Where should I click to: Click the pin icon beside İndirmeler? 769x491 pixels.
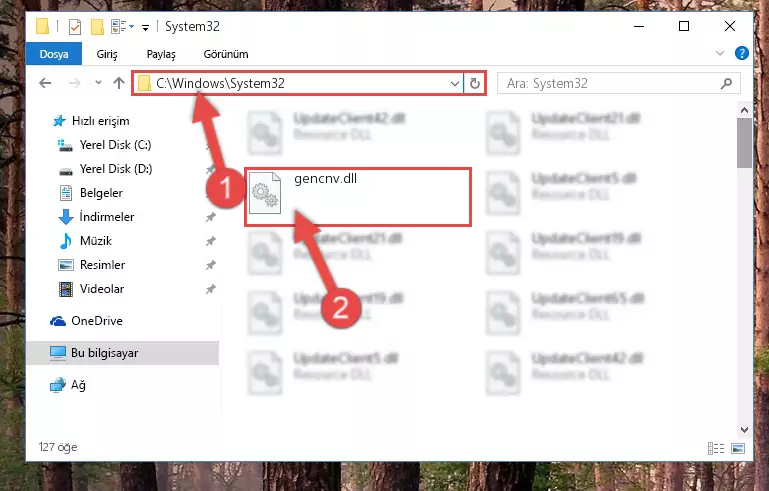(x=210, y=217)
